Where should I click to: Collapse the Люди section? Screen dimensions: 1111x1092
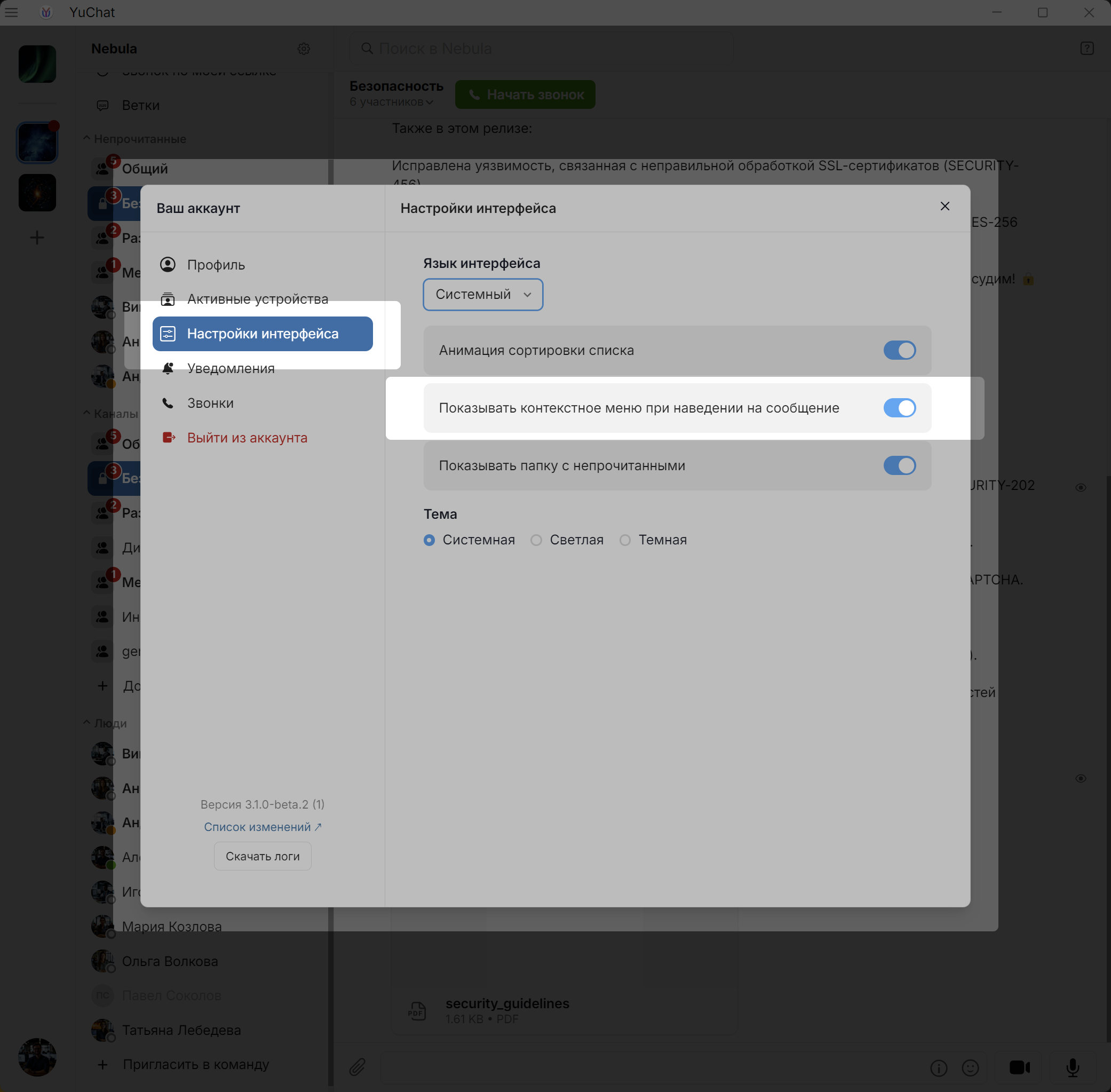coord(105,724)
